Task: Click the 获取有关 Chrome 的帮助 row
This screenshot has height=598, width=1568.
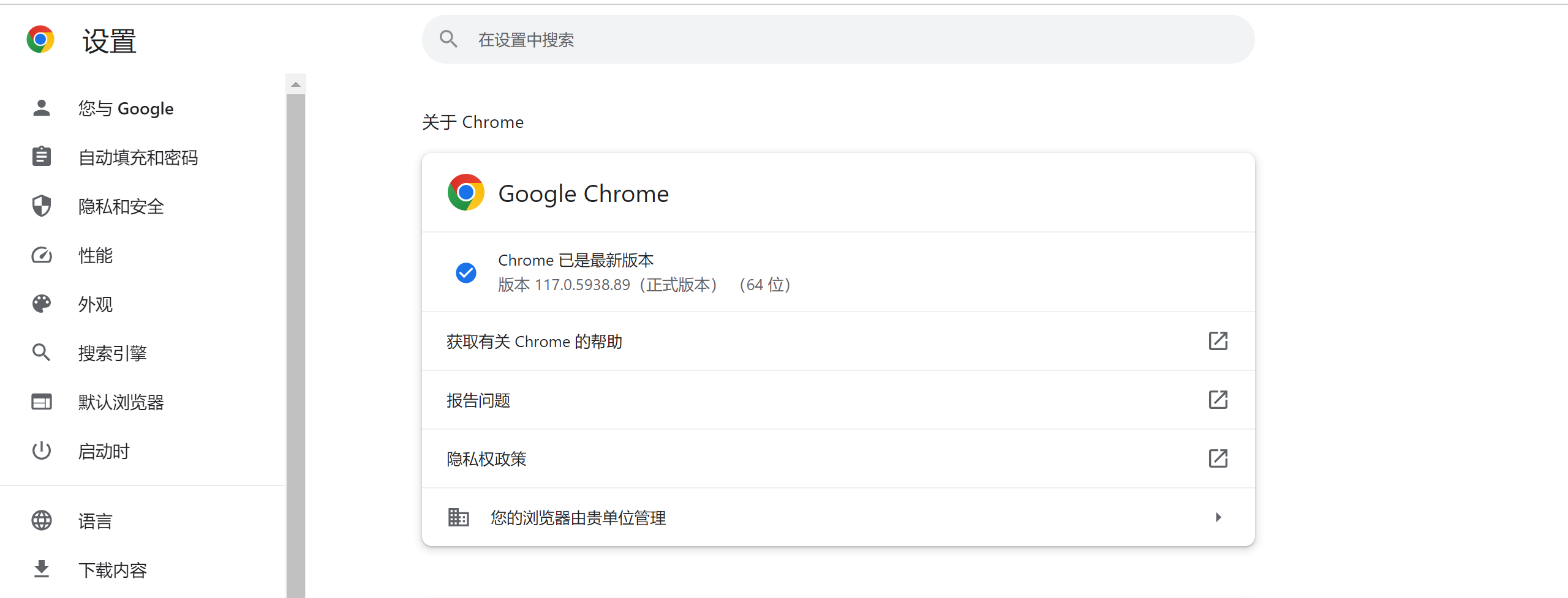Action: pyautogui.click(x=735, y=341)
